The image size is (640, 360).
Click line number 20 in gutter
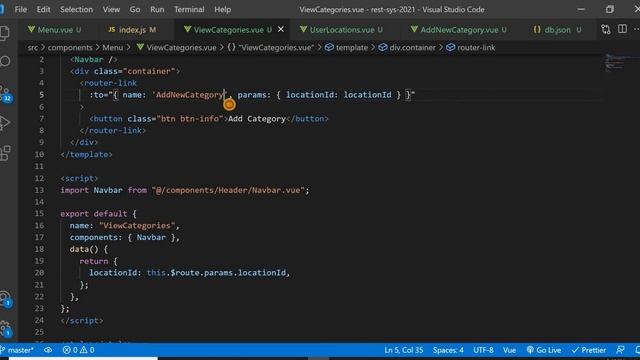39,273
